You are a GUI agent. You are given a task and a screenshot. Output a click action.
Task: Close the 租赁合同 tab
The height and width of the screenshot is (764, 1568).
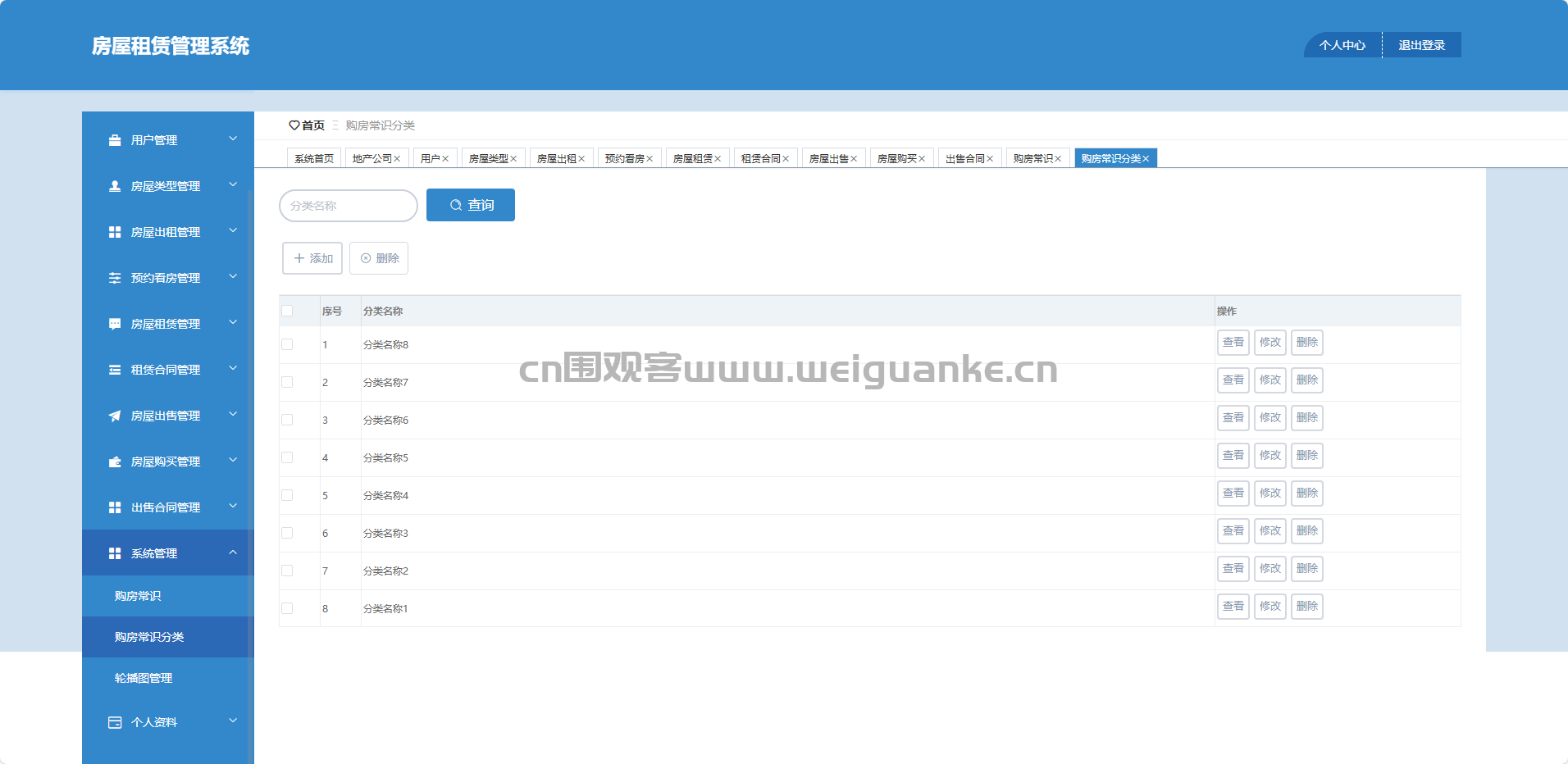point(786,159)
